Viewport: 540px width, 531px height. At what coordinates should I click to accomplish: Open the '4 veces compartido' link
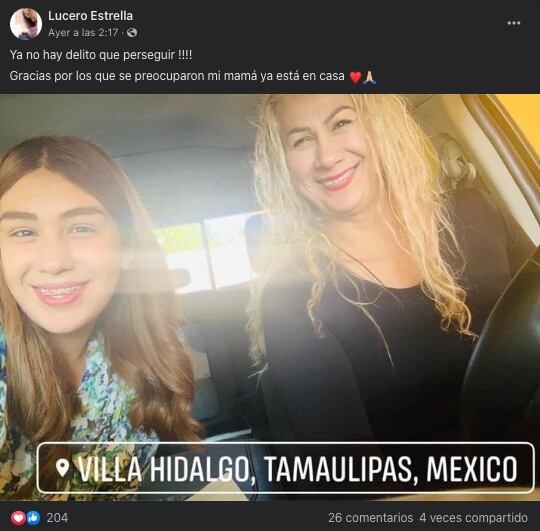[474, 518]
